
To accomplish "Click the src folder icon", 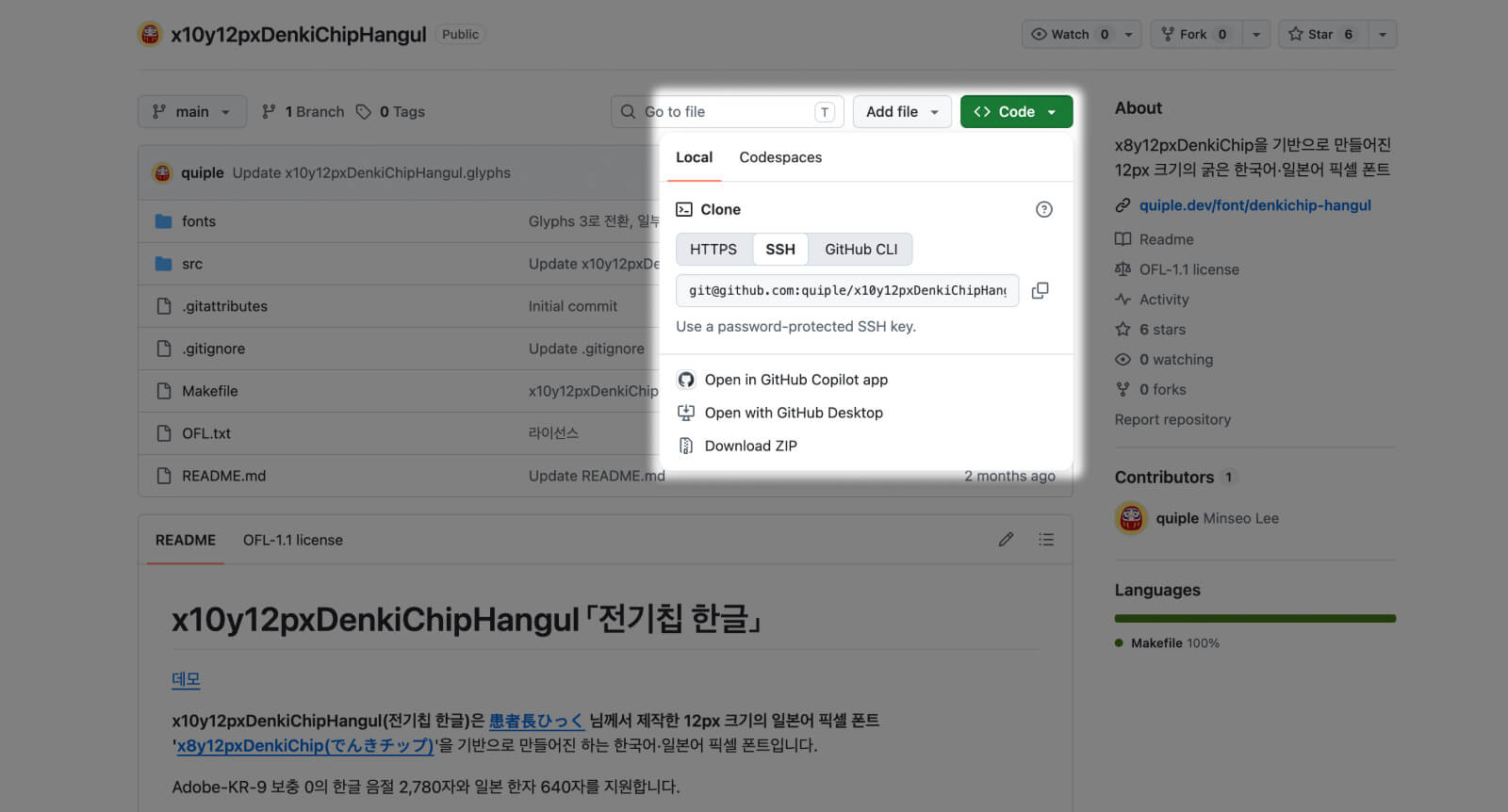I will (164, 264).
